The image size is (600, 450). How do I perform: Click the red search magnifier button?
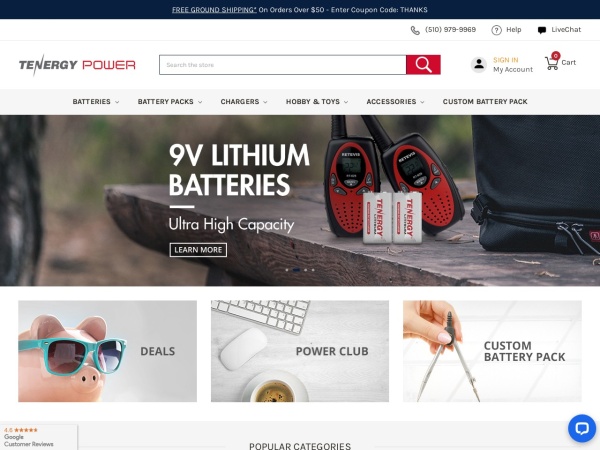pos(423,65)
